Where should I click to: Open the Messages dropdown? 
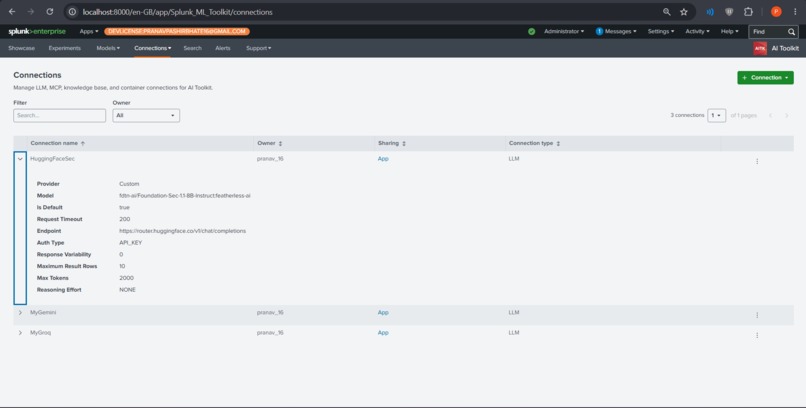click(x=616, y=31)
